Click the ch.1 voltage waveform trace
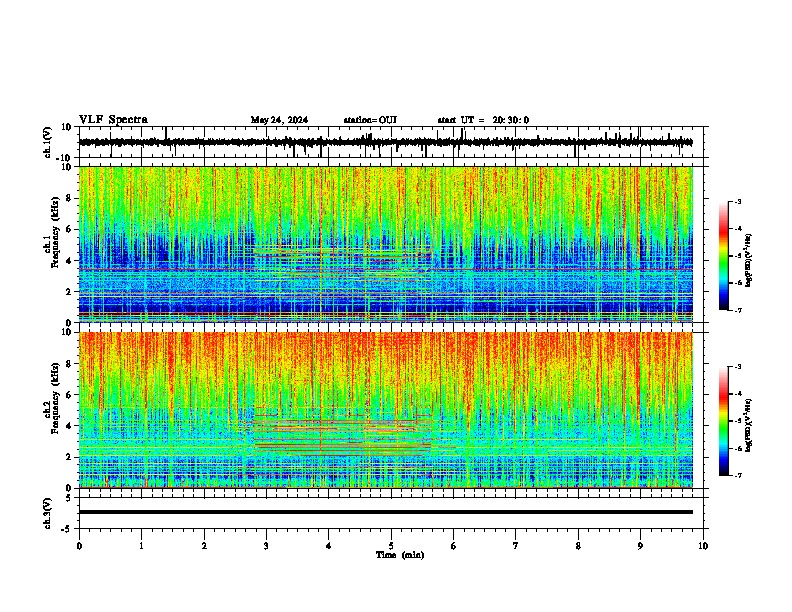 tap(385, 142)
